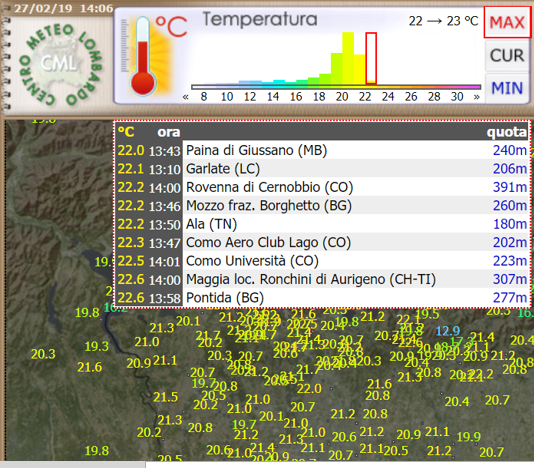This screenshot has width=534, height=468.
Task: Select the green 19–20 °C histogram bar
Action: point(336,68)
